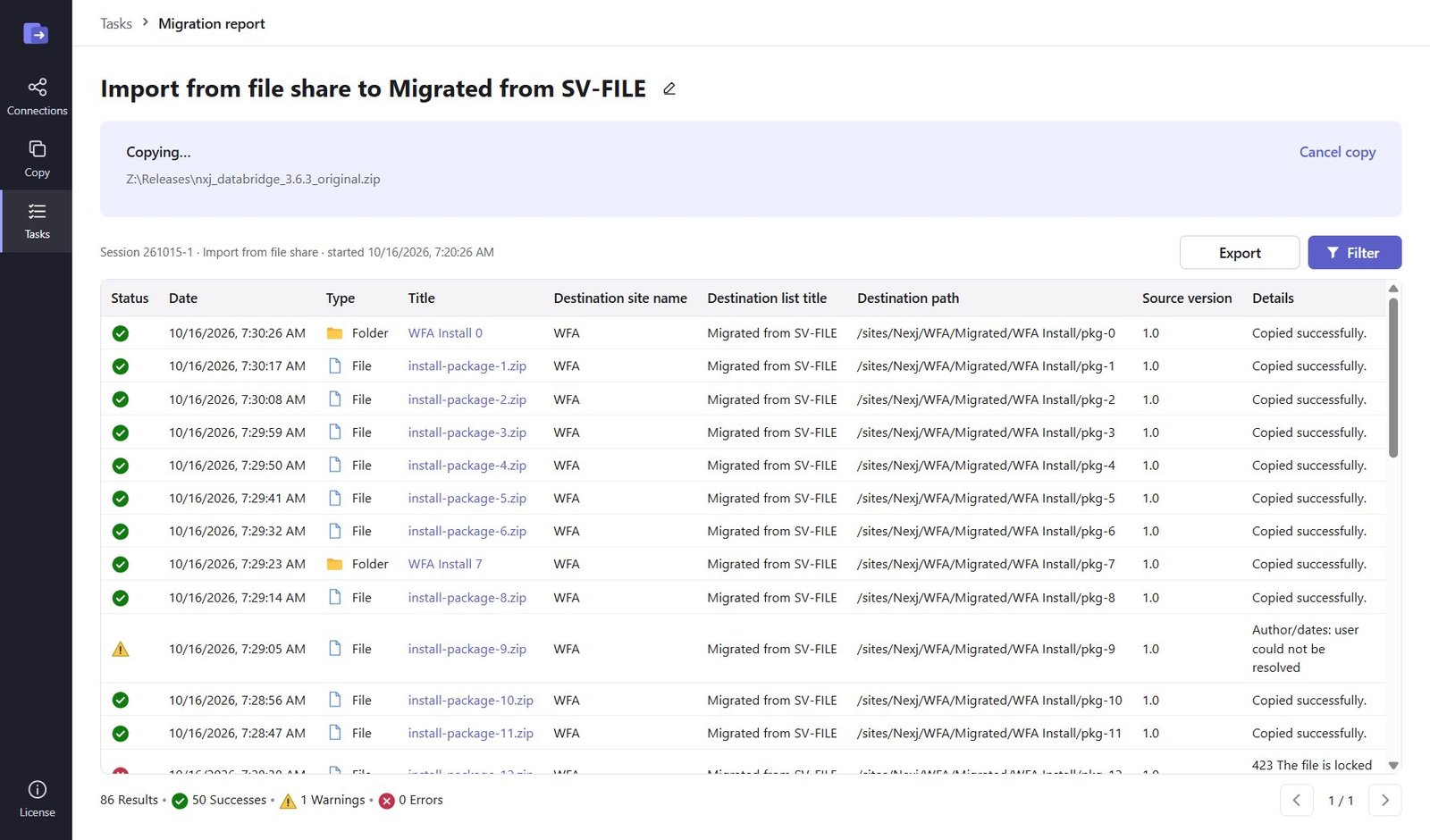Sort by the Date column header

click(183, 298)
